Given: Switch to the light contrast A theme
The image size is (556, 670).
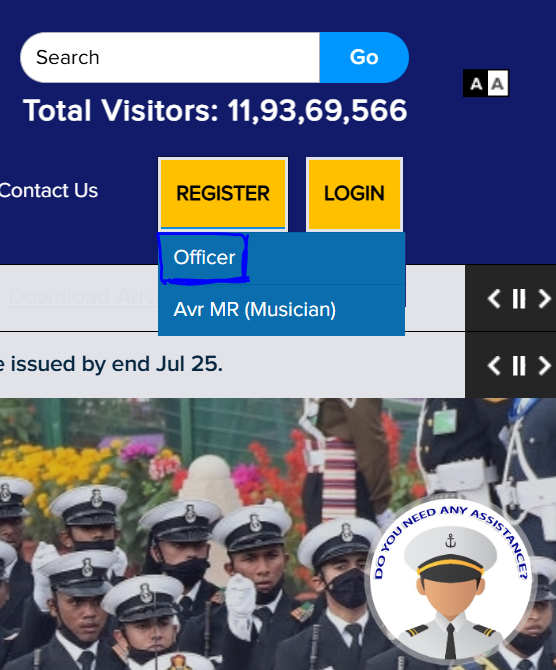Looking at the screenshot, I should 497,83.
